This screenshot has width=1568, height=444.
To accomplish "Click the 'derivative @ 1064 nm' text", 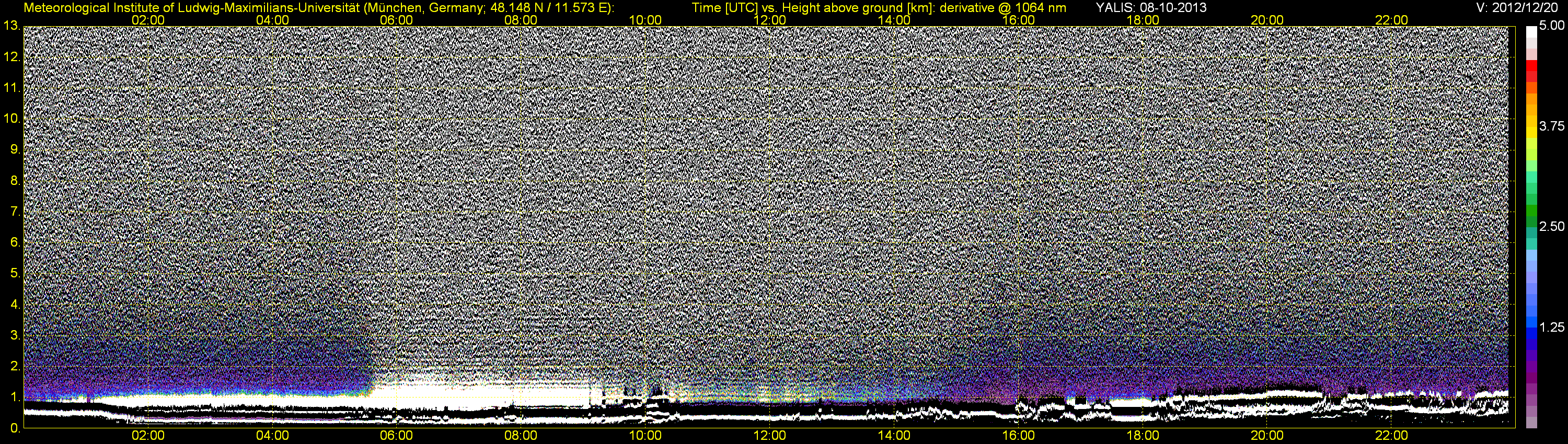I will (x=1003, y=8).
